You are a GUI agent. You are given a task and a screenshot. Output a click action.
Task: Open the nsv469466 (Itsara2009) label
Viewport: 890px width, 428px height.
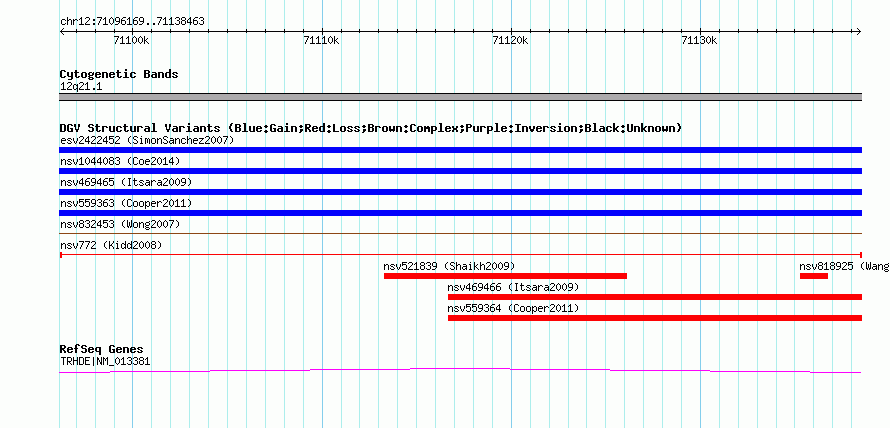(x=513, y=287)
